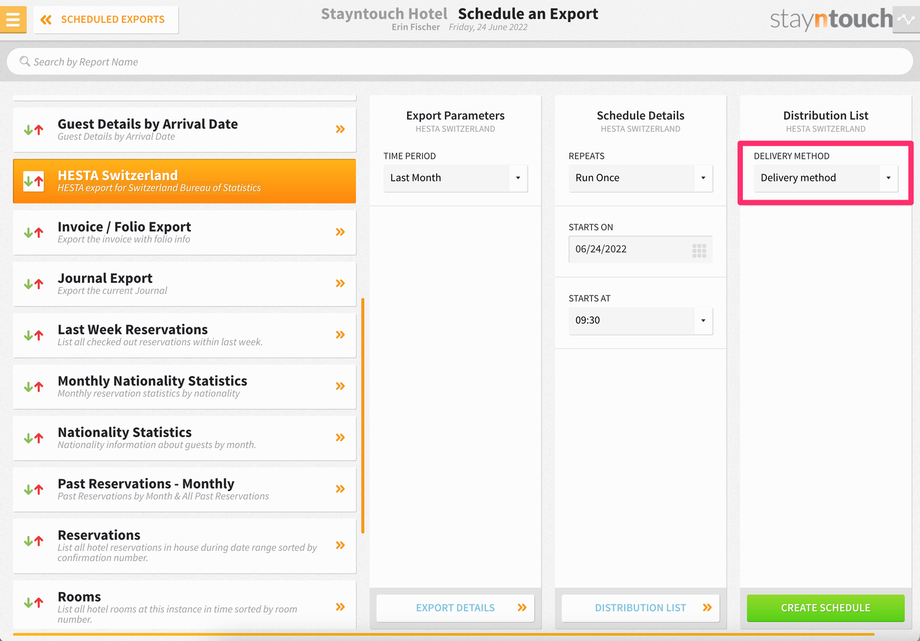Screen dimensions: 920x641
Task: Select the Rooms report title
Action: (79, 596)
